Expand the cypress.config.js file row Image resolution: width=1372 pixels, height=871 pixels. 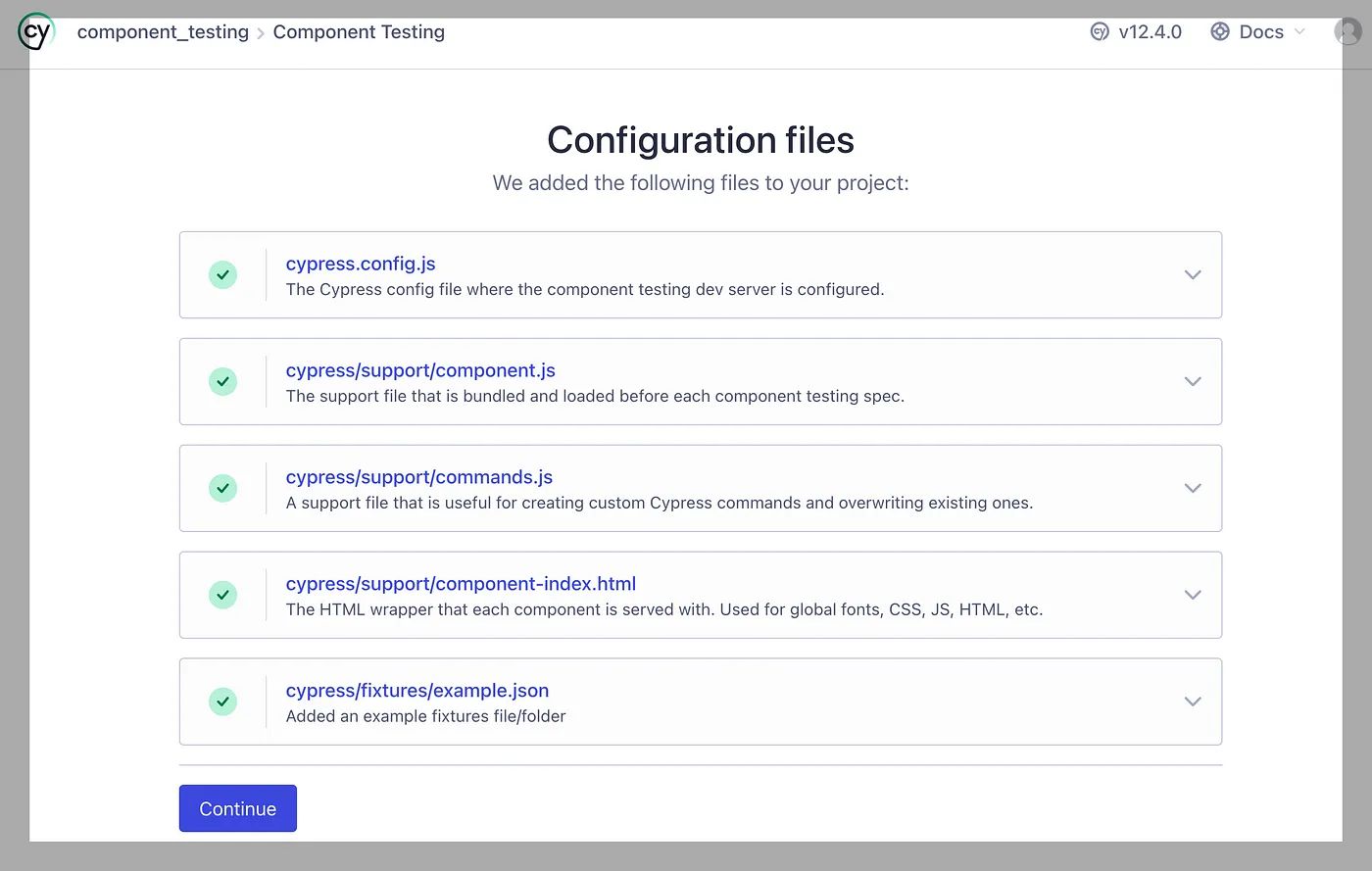point(1193,275)
